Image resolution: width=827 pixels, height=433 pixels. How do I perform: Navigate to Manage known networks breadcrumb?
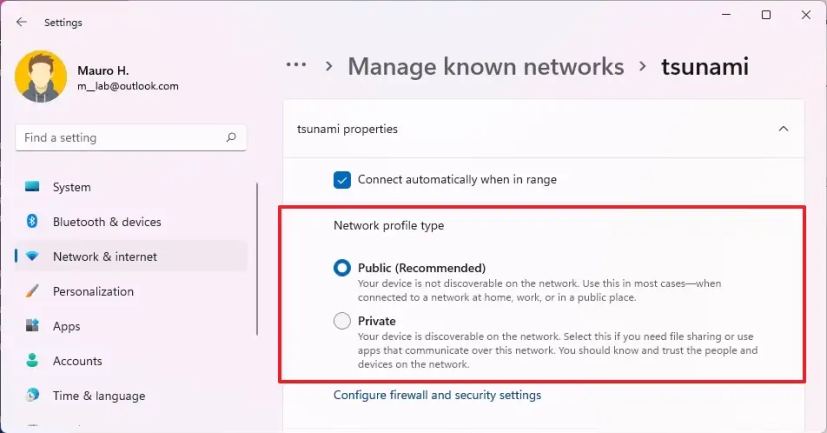pos(485,67)
